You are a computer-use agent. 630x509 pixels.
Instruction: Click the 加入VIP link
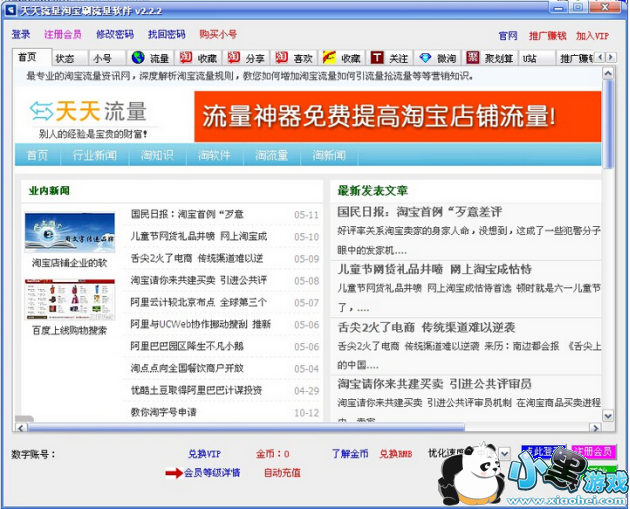tap(592, 35)
